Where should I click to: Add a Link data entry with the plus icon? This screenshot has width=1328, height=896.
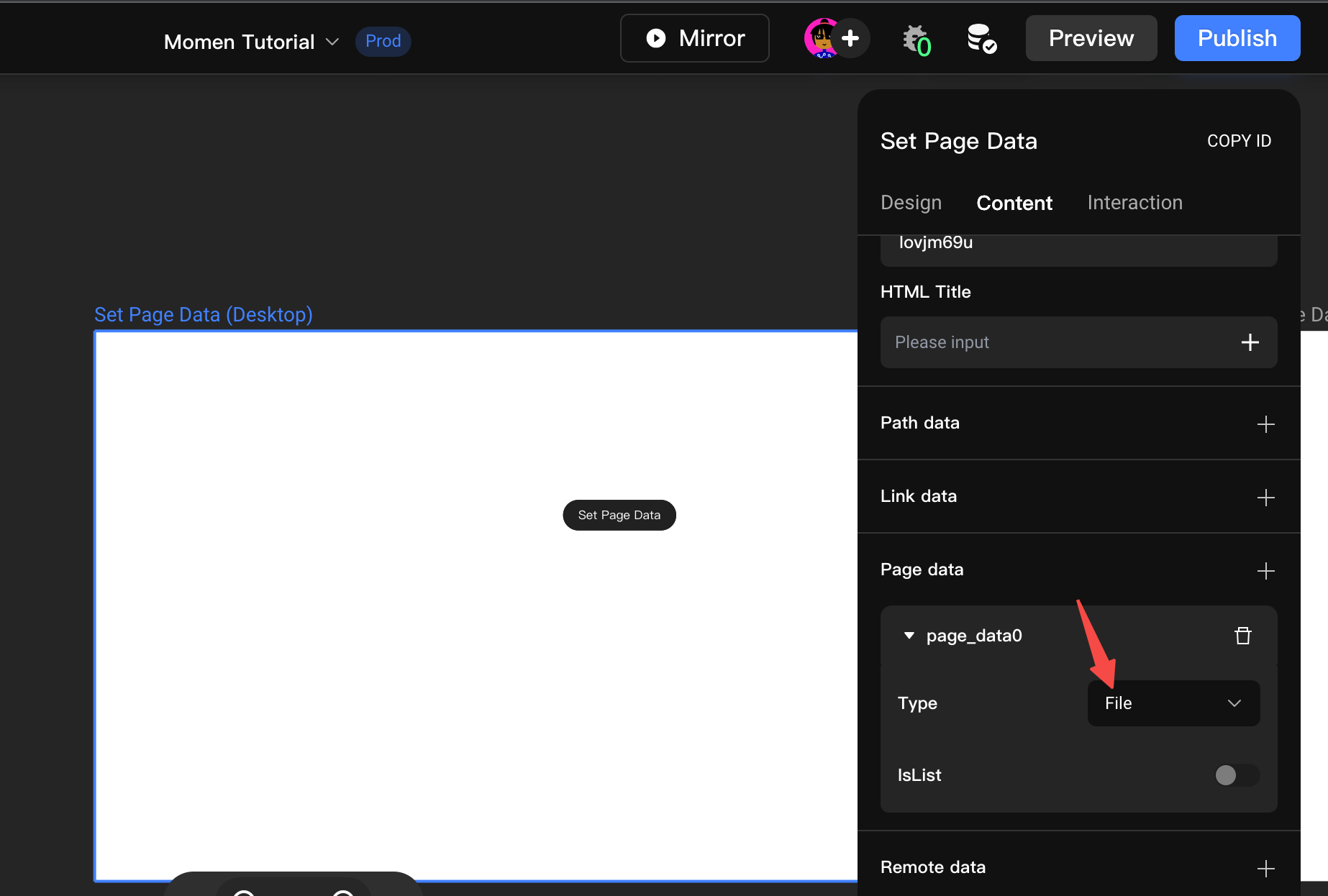pyautogui.click(x=1266, y=497)
